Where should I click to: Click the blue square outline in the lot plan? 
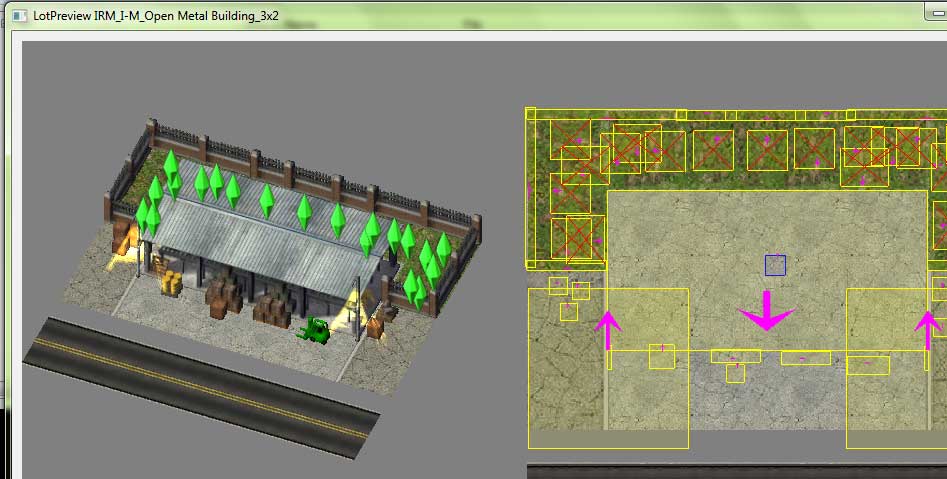pos(775,265)
